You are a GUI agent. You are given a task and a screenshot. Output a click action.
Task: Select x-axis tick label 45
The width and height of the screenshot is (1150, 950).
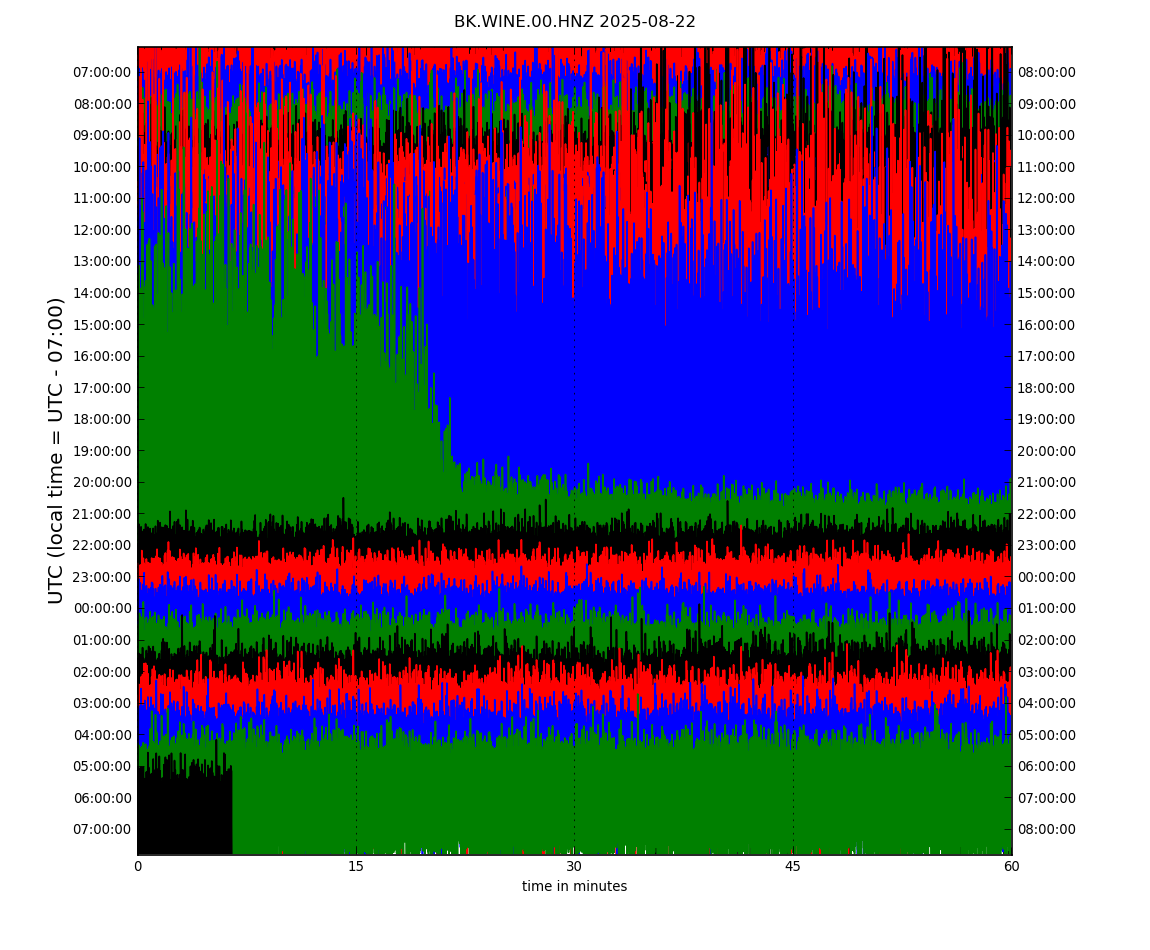tap(793, 866)
